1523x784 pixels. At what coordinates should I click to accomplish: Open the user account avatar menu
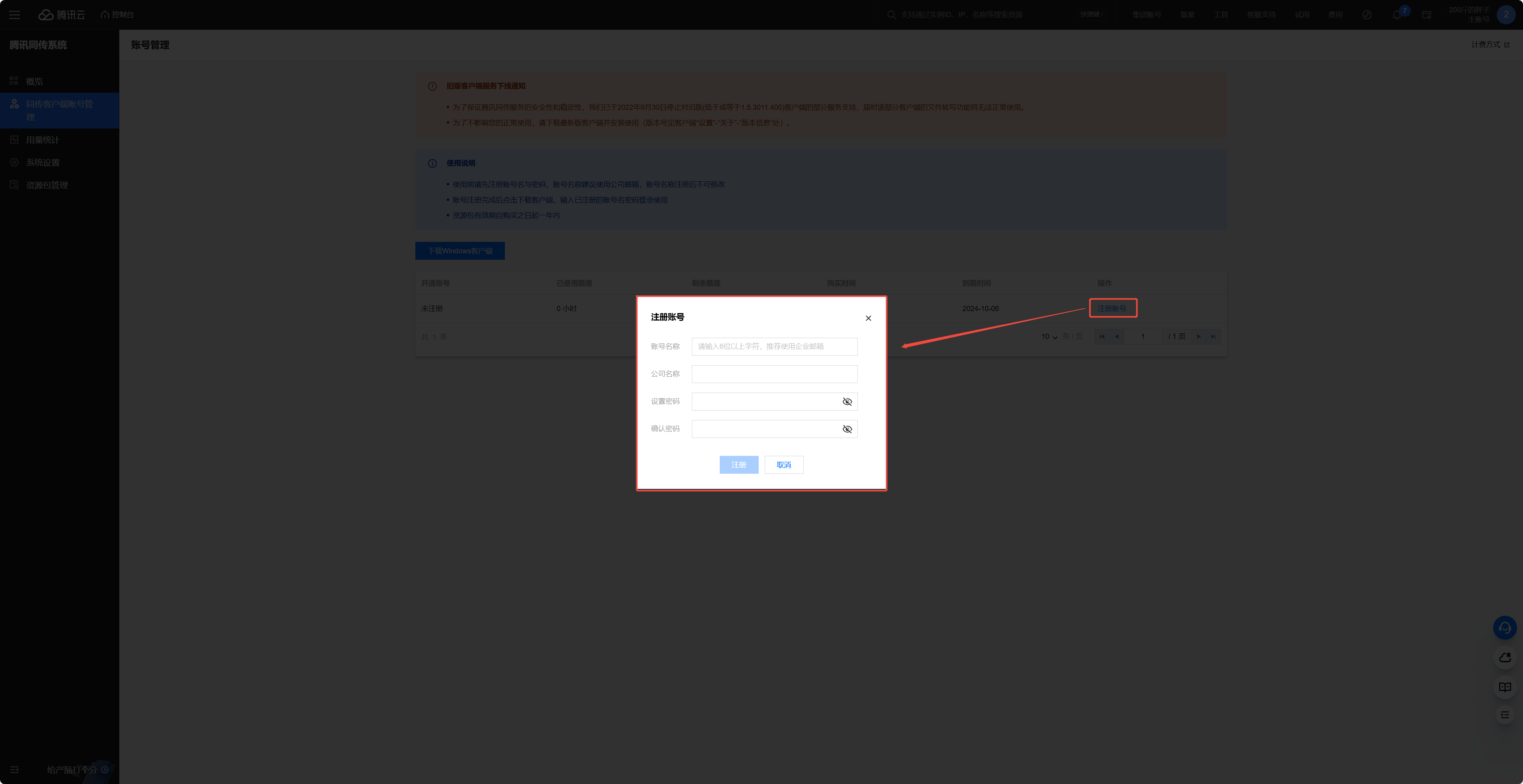1505,15
